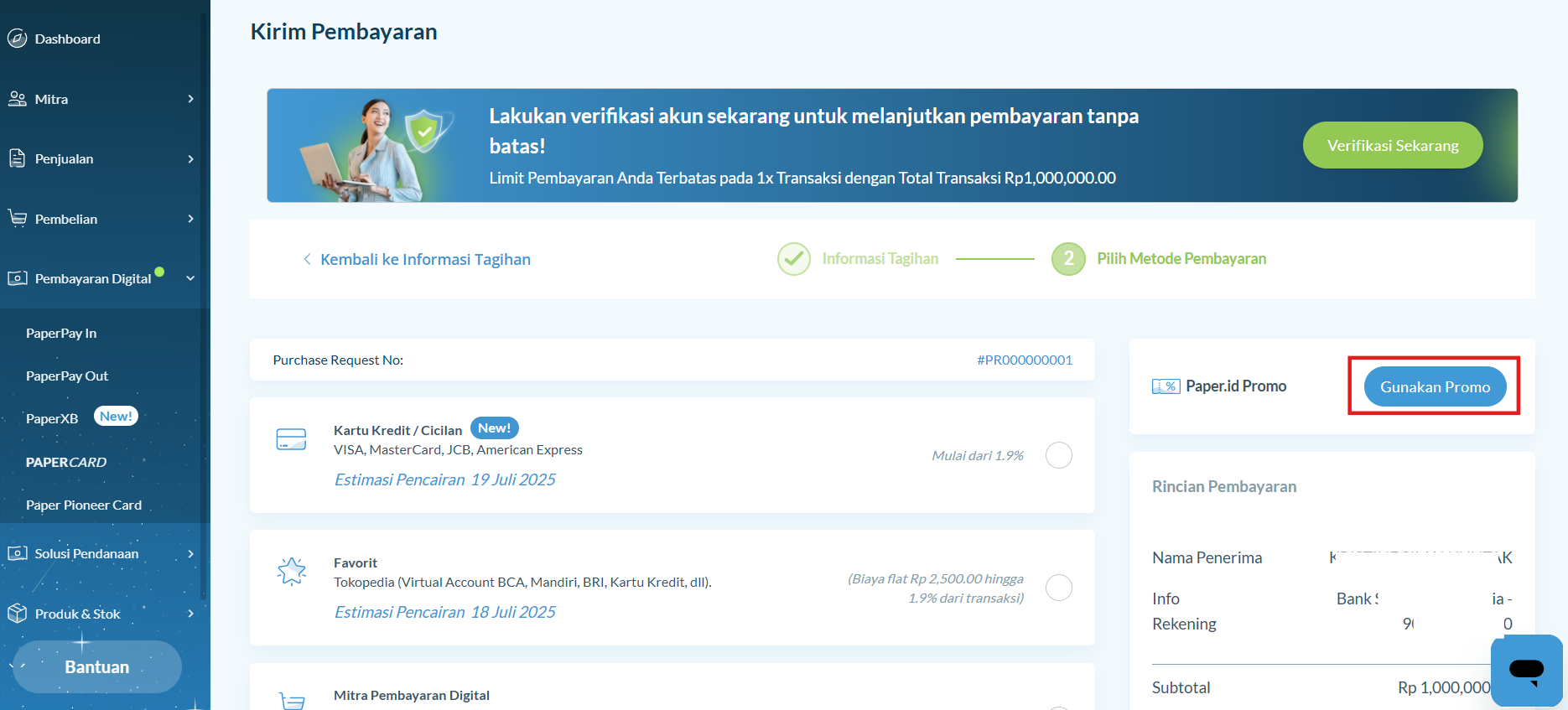Select Favorit Tokopedia radio button
The image size is (1568, 710).
pos(1059,588)
